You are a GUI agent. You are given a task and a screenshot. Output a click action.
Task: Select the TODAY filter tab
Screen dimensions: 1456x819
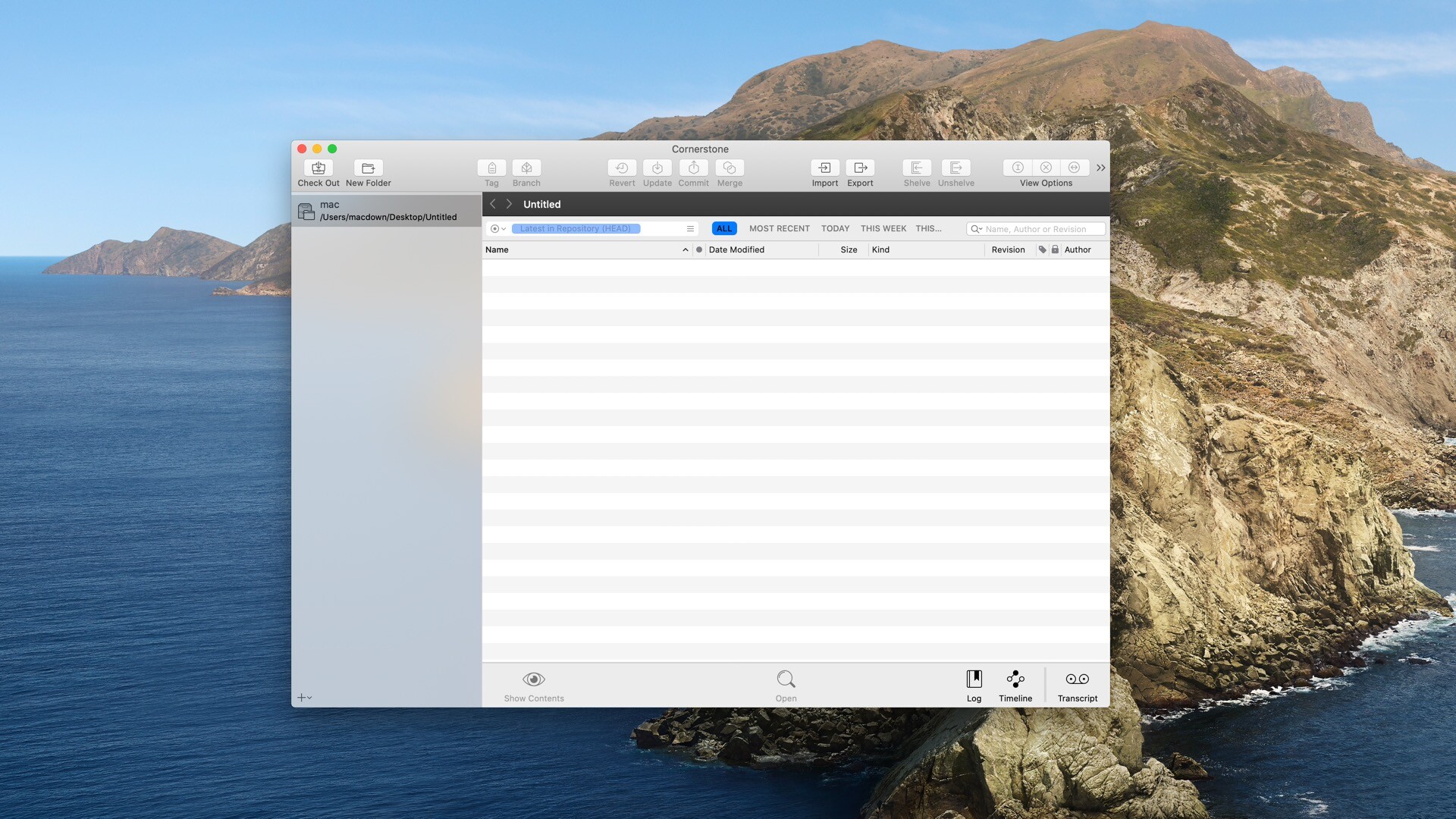coord(835,228)
